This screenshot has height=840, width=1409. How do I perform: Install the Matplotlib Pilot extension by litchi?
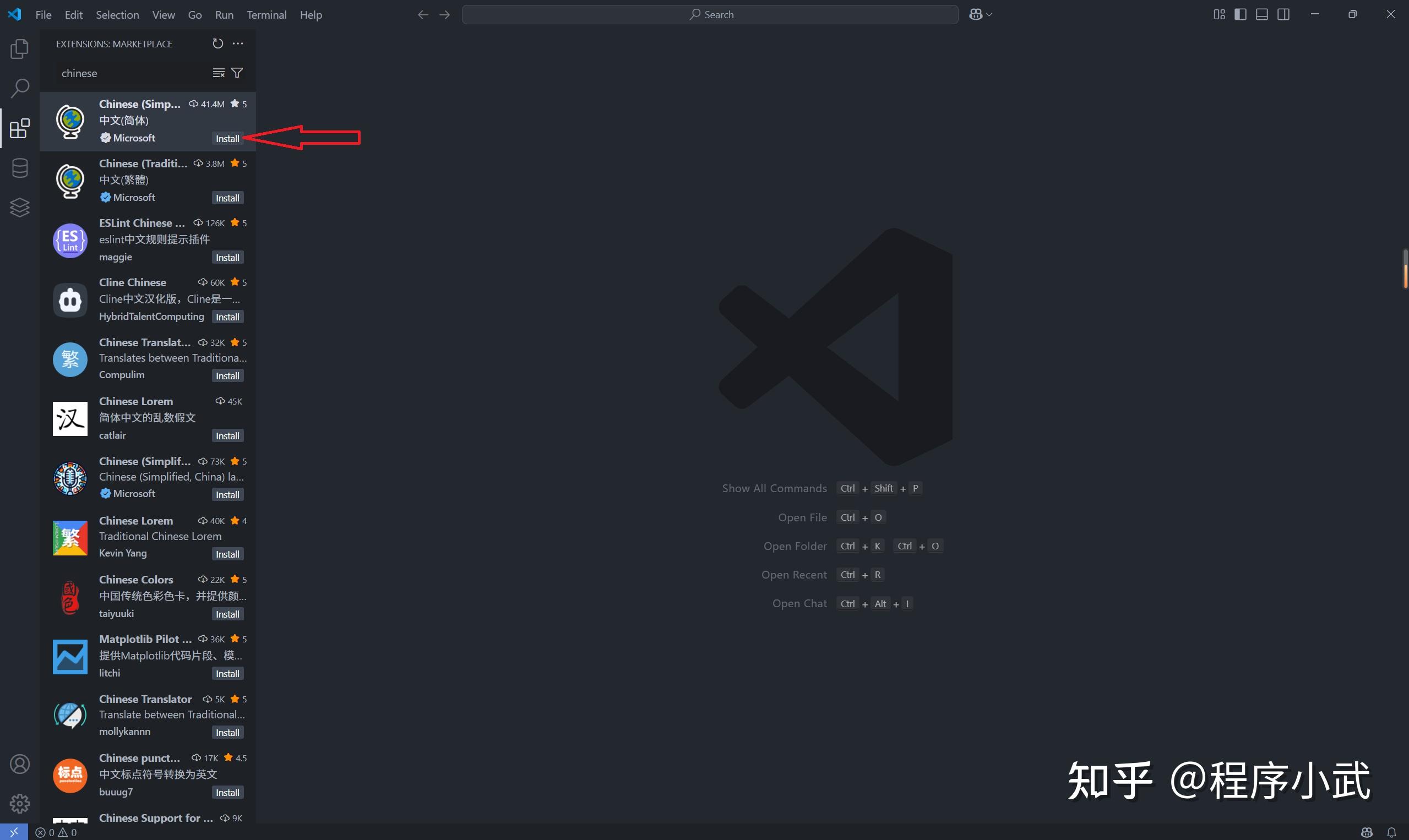227,674
